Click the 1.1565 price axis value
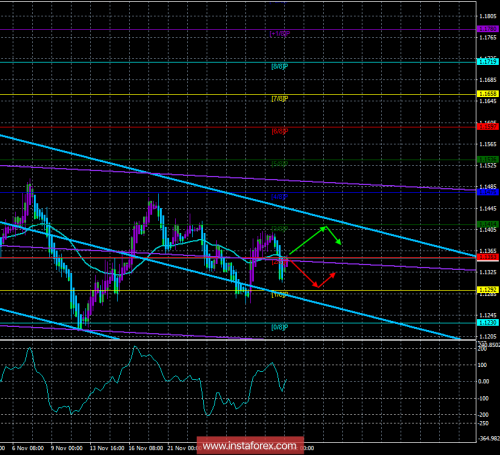This screenshot has width=500, height=455. click(x=488, y=144)
